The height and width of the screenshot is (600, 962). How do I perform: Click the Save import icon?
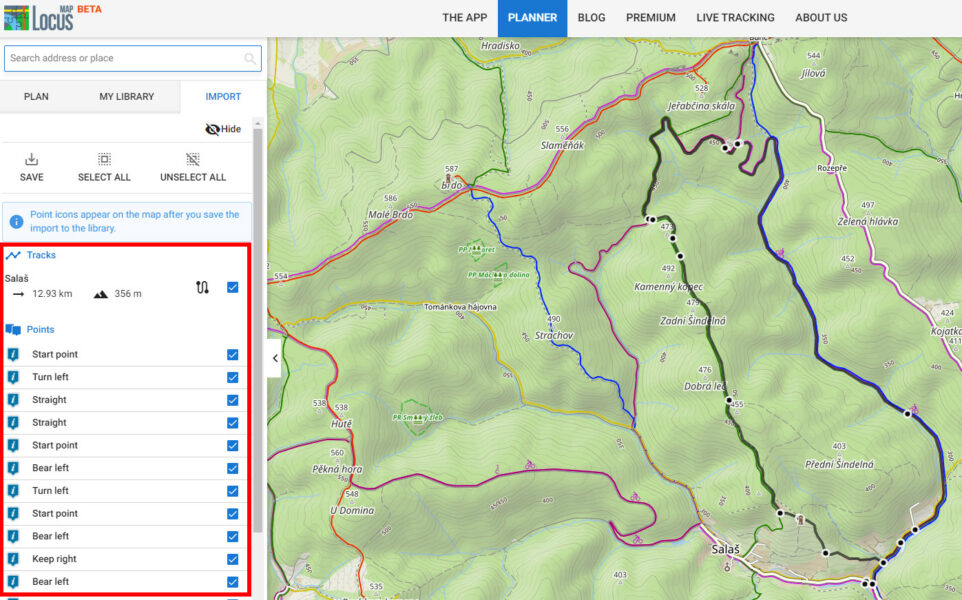coord(31,159)
